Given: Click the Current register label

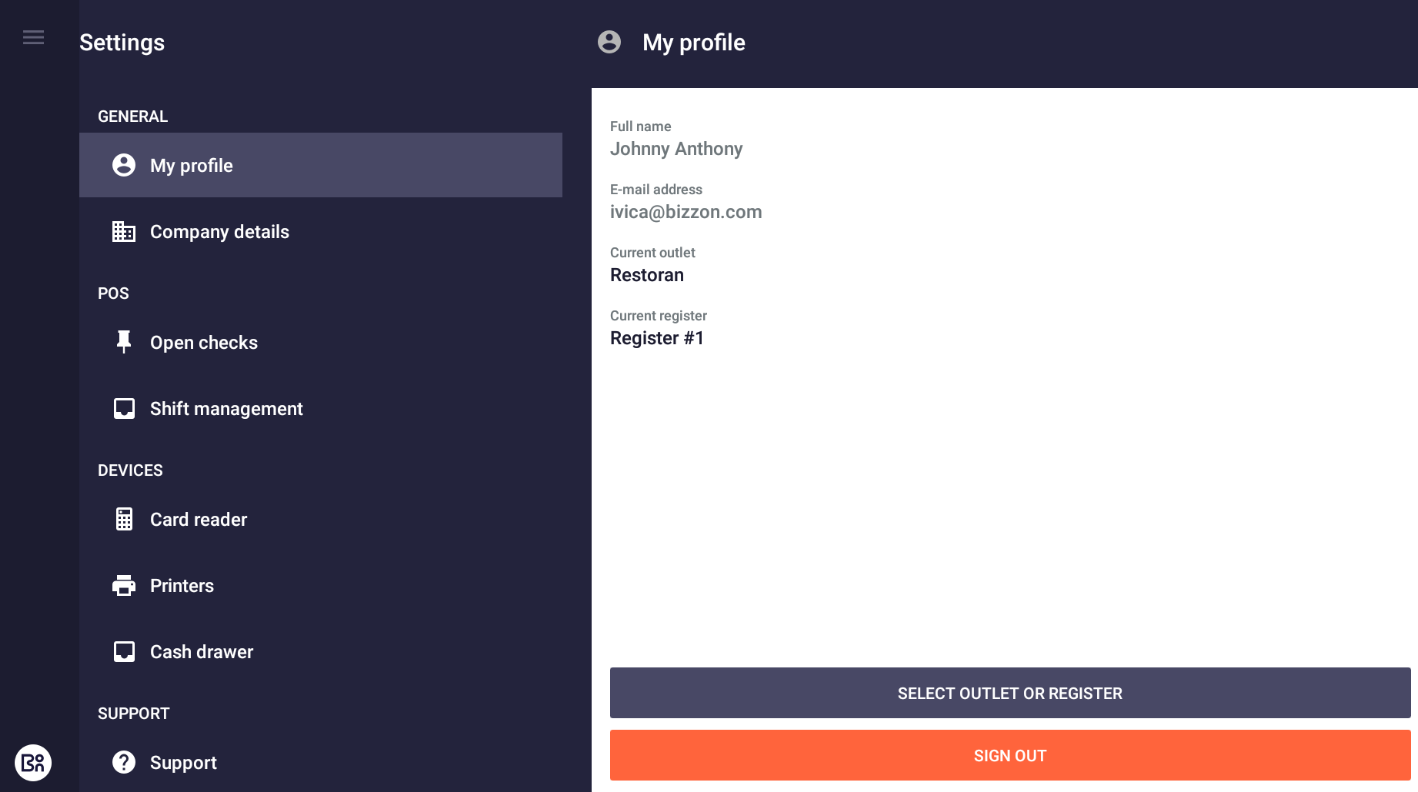Looking at the screenshot, I should [x=659, y=315].
